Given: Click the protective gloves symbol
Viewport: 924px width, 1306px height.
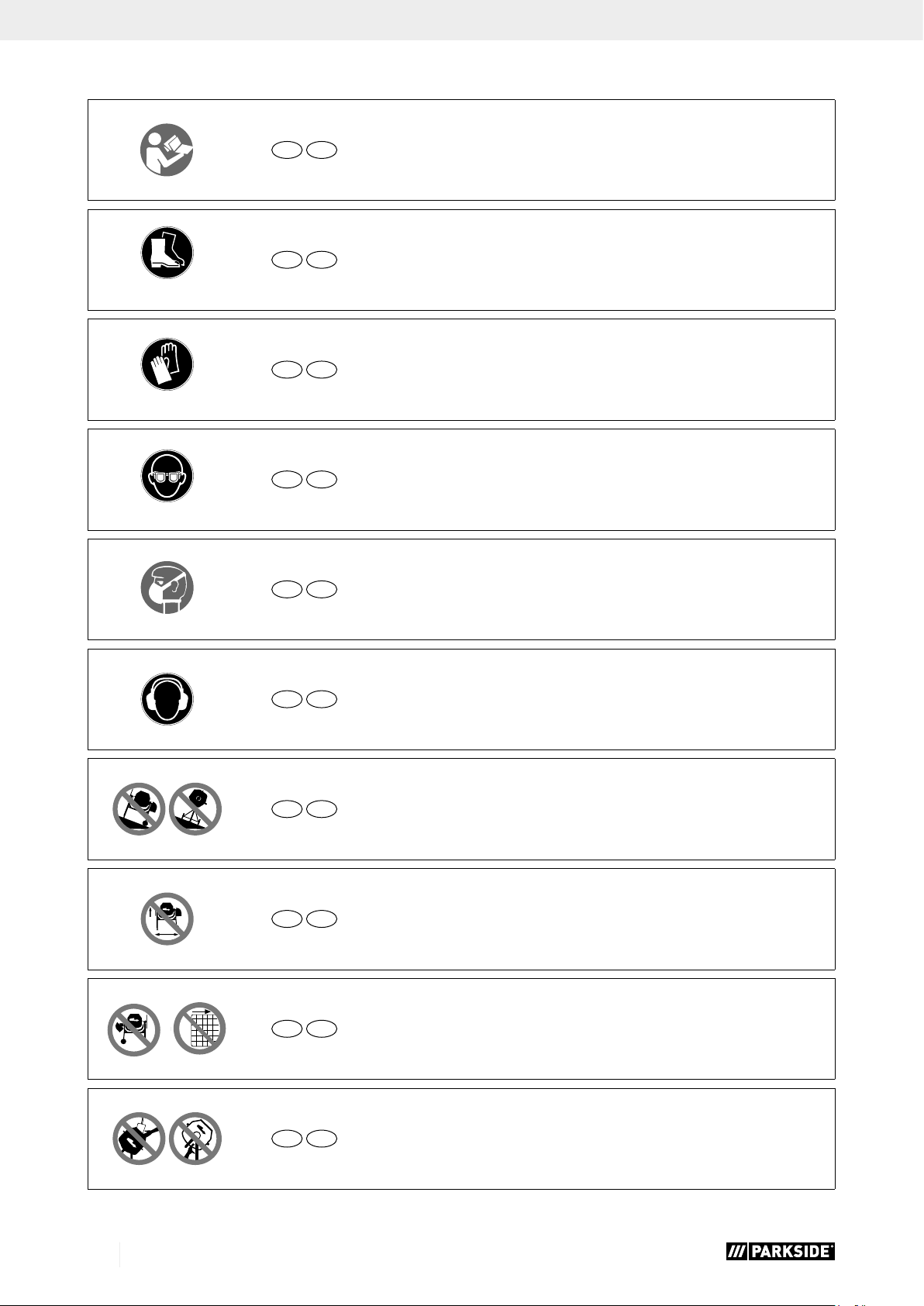Looking at the screenshot, I should click(167, 364).
